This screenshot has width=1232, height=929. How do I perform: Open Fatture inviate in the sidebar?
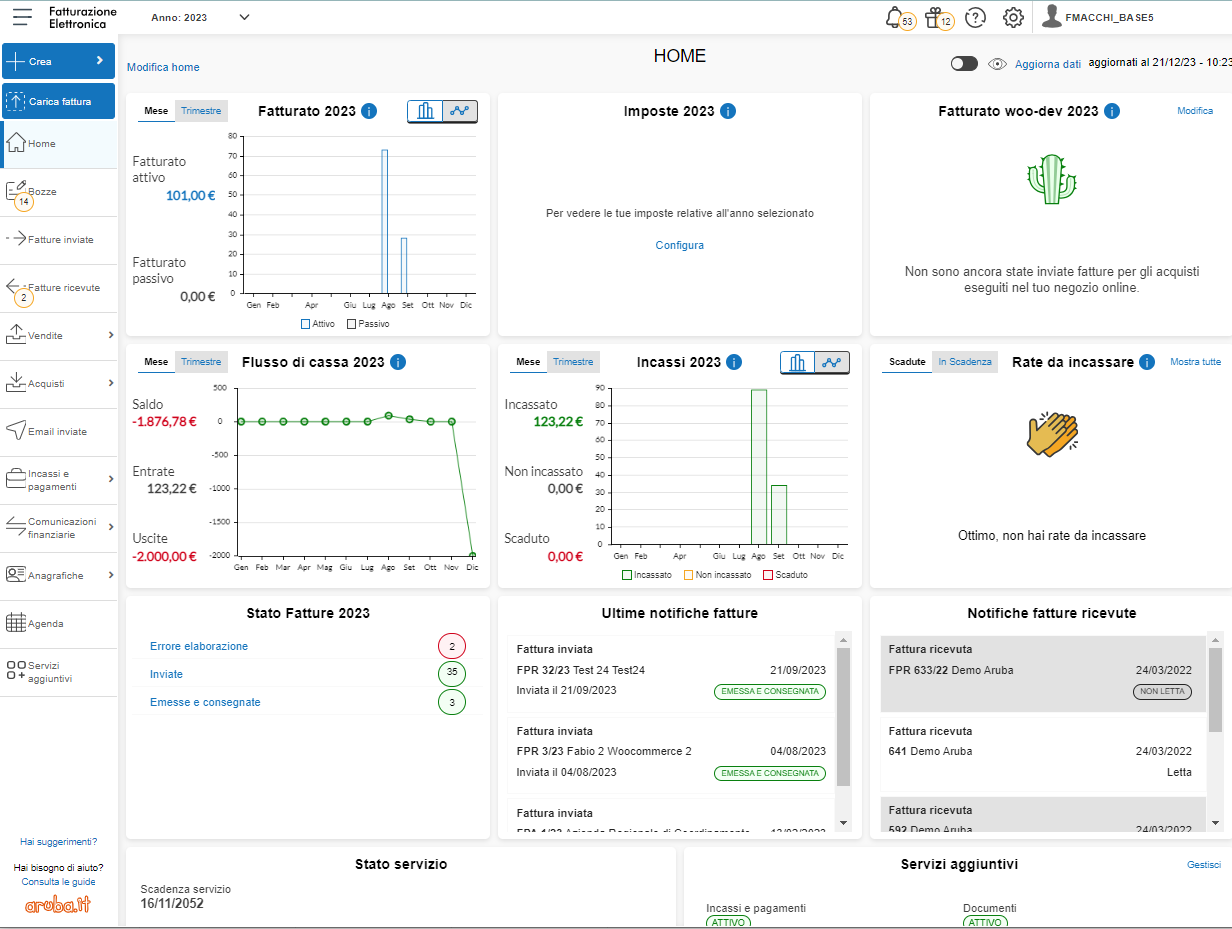pyautogui.click(x=58, y=240)
